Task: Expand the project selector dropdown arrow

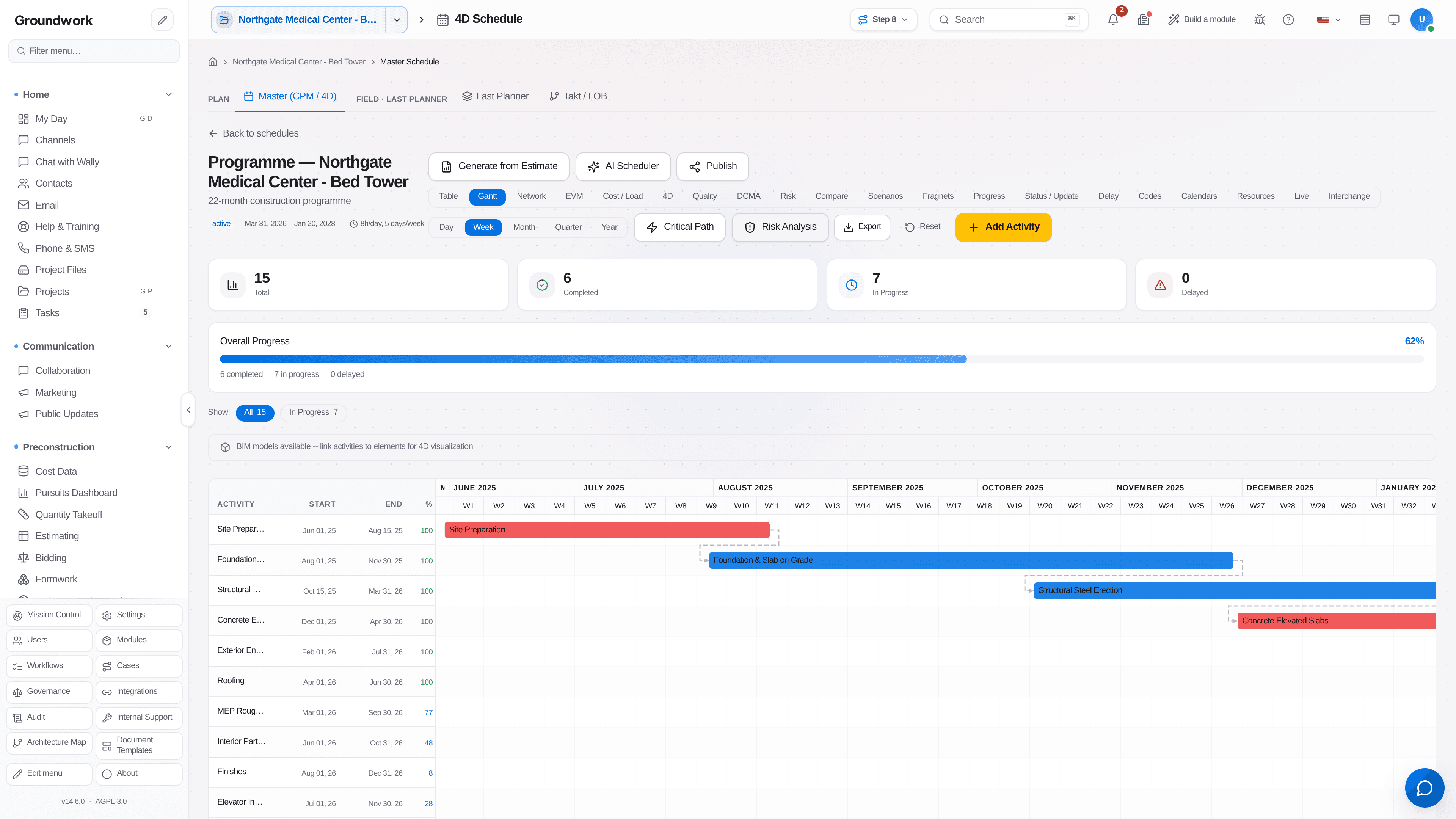Action: pyautogui.click(x=397, y=20)
